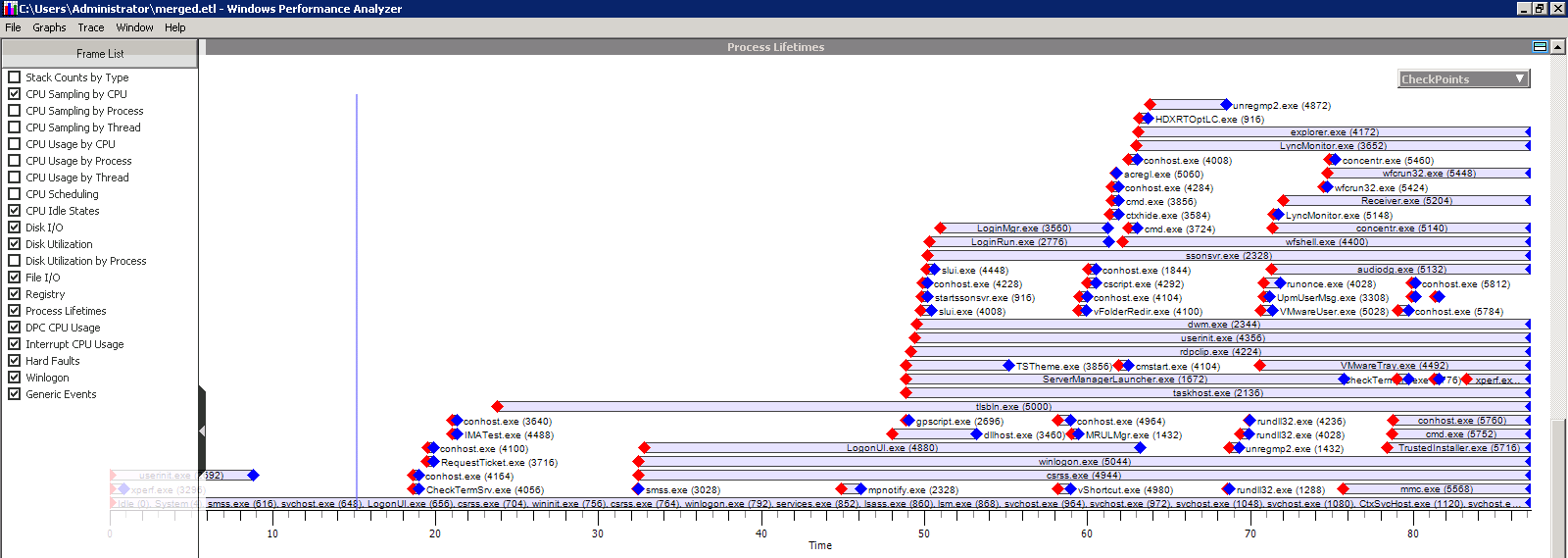
Task: Enable CPU Usage by Process graph
Action: (14, 160)
